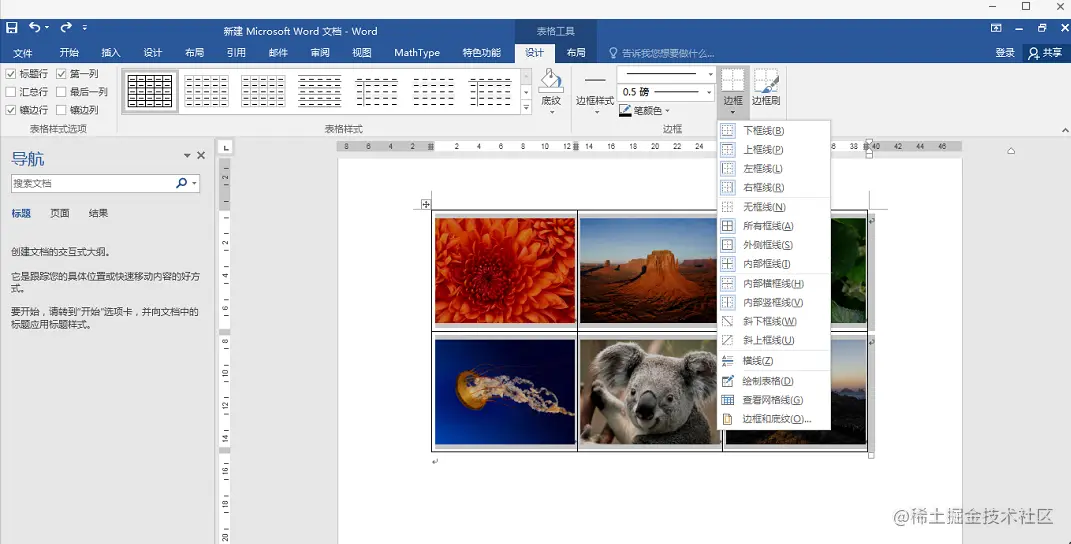Toggle the 标题行 header row checkbox
Screen dimensions: 1071x544
(10, 74)
